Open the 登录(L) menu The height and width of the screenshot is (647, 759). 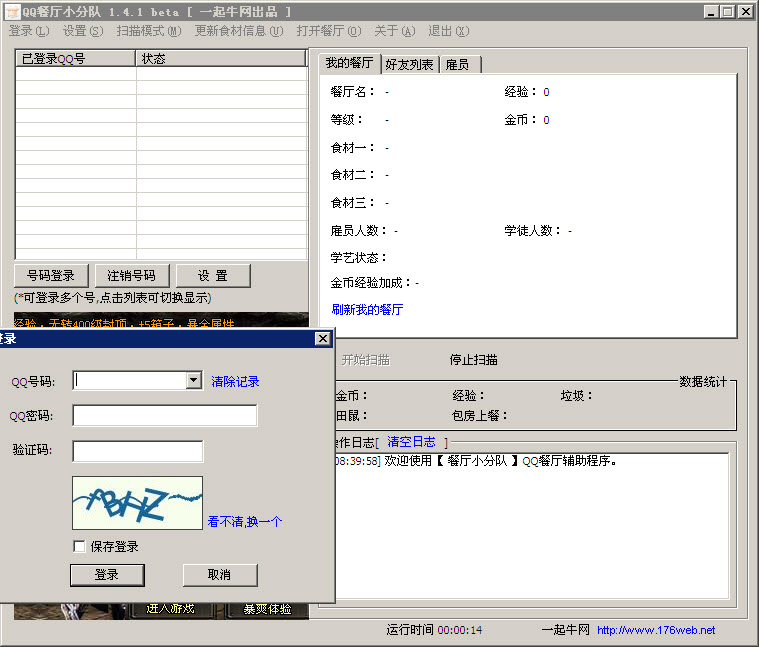tap(29, 31)
